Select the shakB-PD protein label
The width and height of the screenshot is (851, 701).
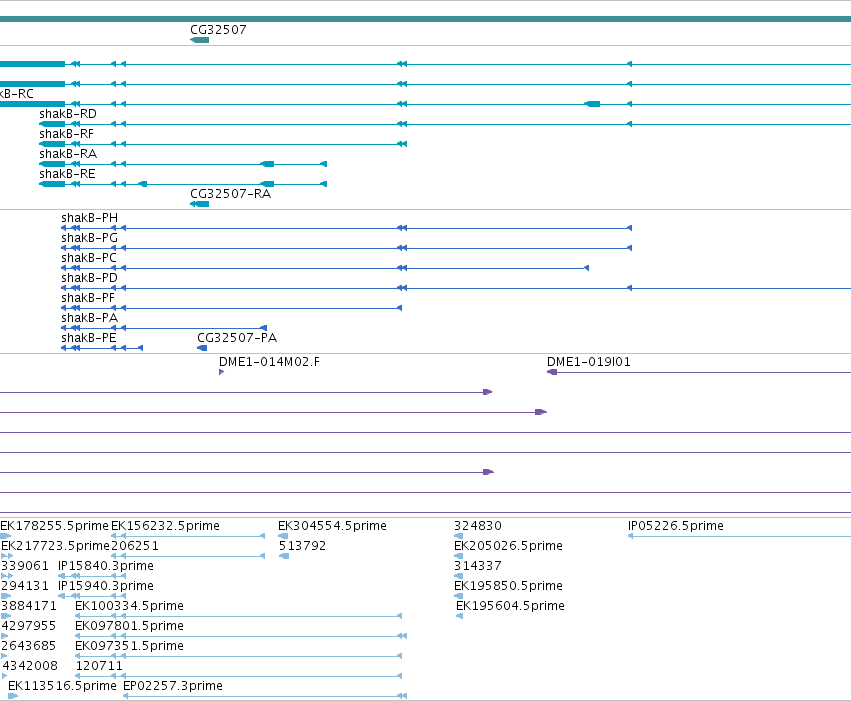click(x=90, y=278)
